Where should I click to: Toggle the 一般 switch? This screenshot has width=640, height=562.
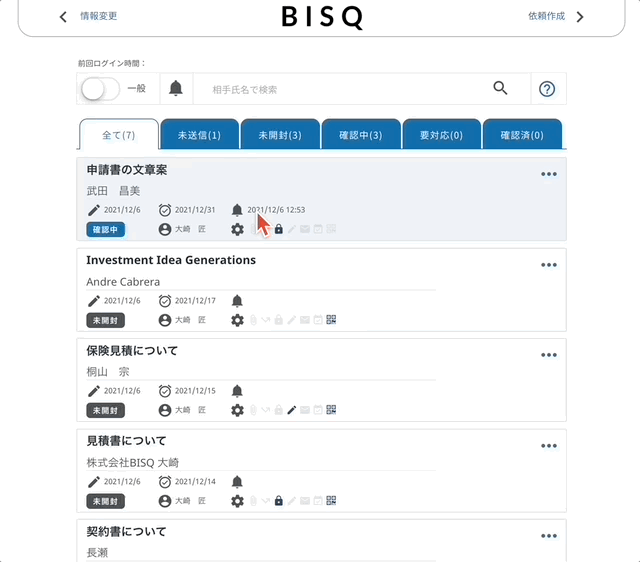99,89
